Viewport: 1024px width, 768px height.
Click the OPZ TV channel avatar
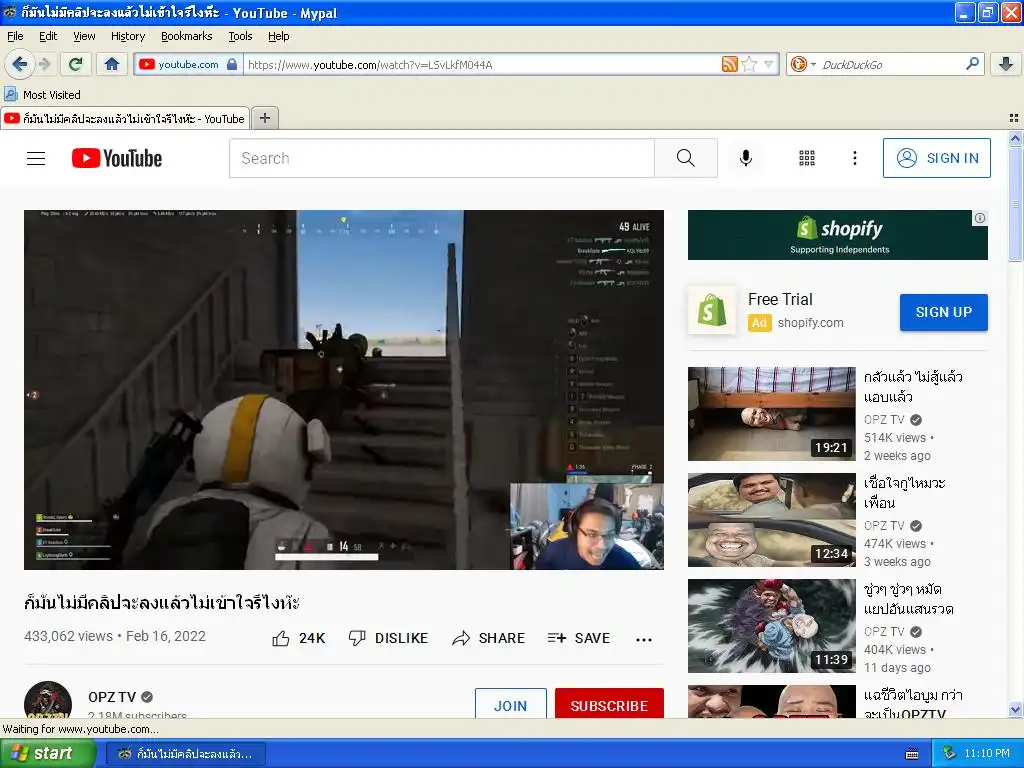tap(48, 700)
